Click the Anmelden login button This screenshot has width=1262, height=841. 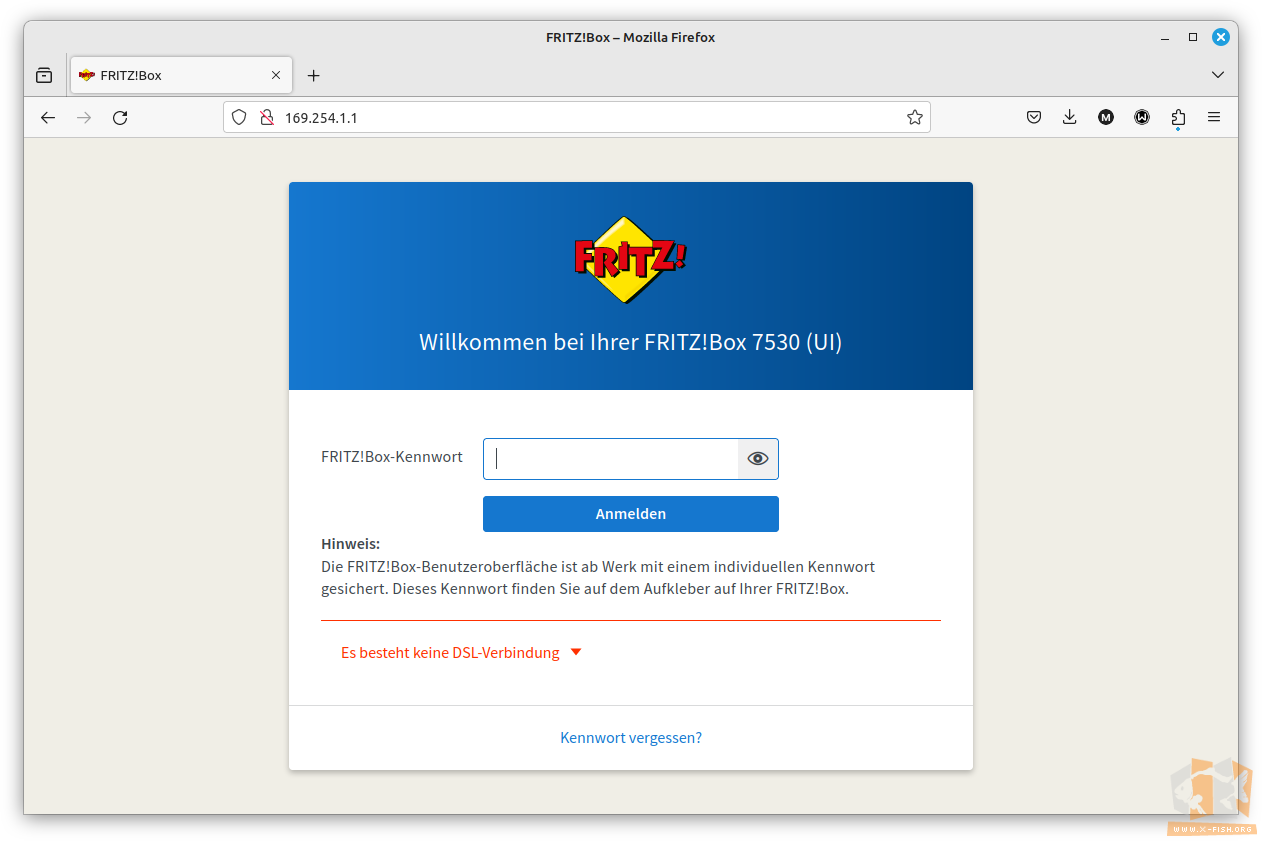[x=631, y=514]
